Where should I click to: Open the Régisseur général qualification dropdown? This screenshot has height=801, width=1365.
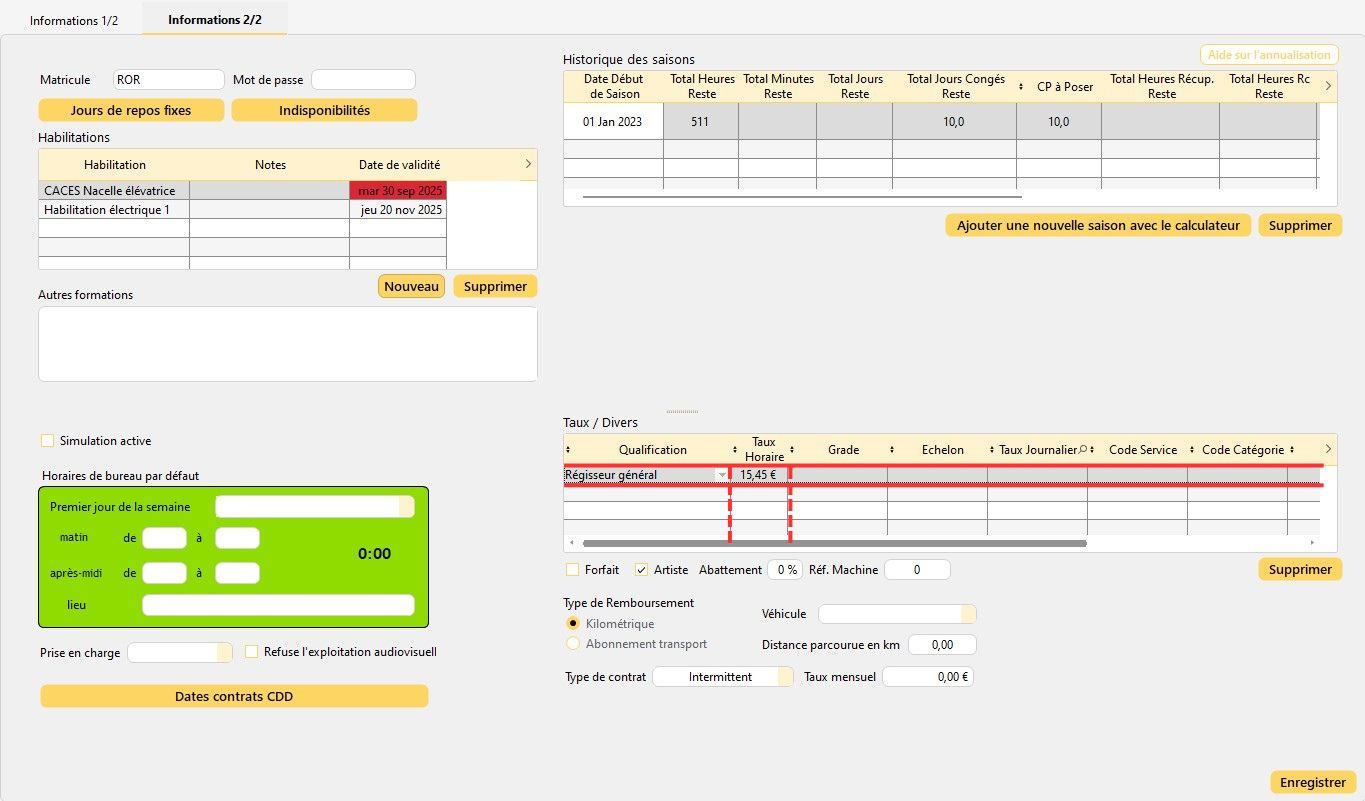722,475
